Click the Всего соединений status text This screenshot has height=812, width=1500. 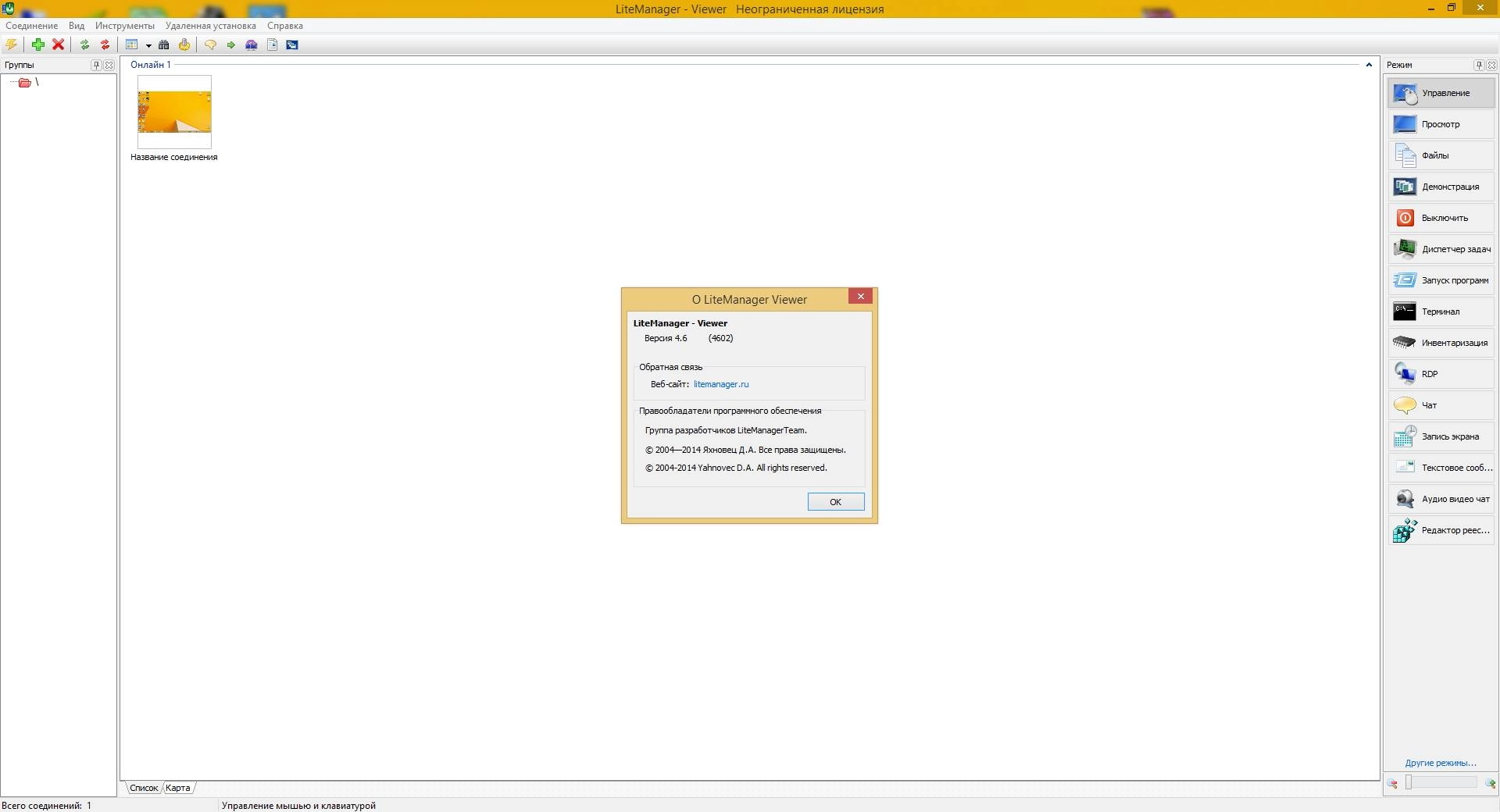pyautogui.click(x=46, y=806)
